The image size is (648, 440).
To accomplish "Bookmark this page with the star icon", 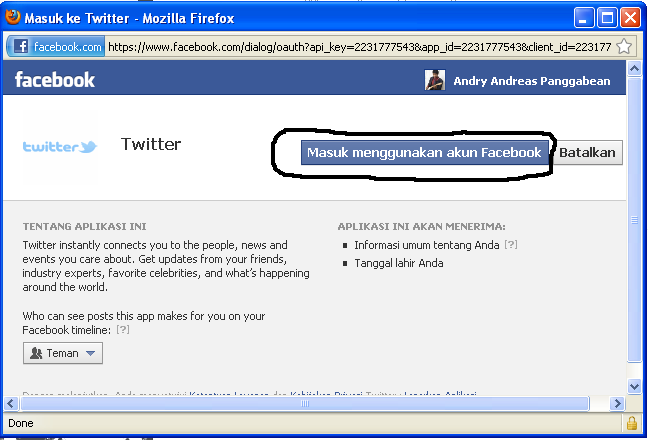I will 624,47.
